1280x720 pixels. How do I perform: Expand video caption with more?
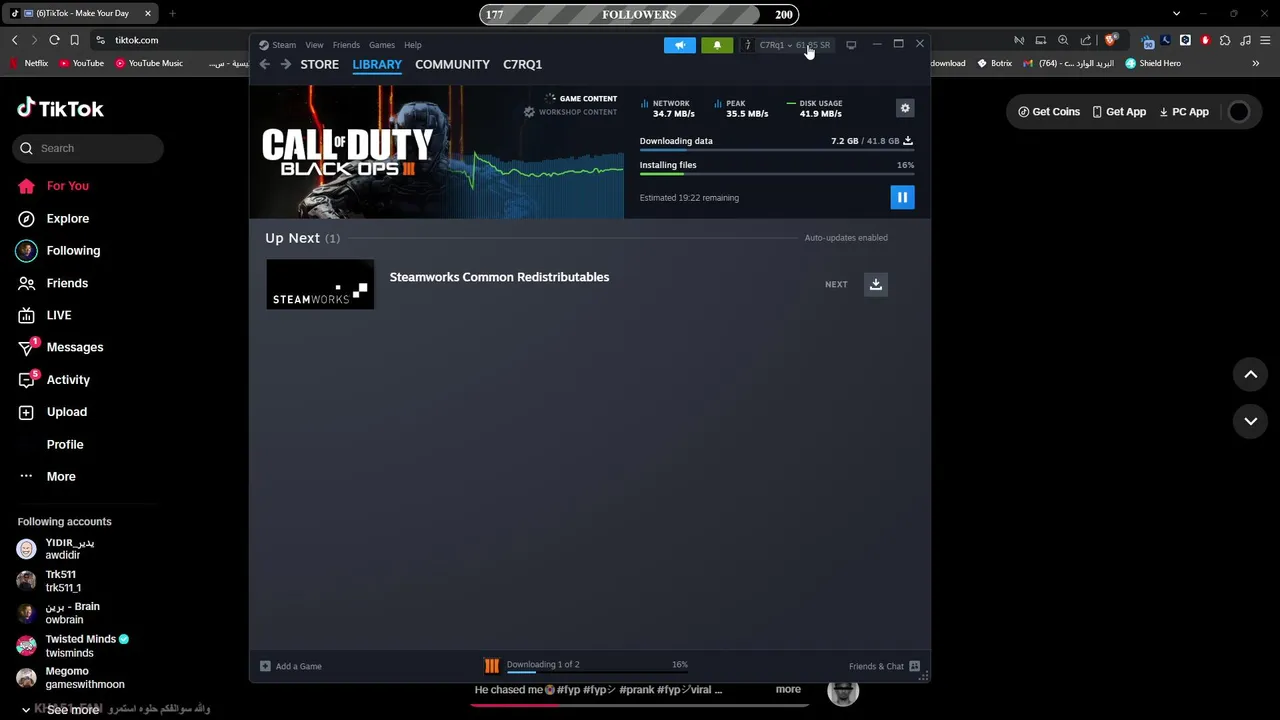[x=788, y=689]
